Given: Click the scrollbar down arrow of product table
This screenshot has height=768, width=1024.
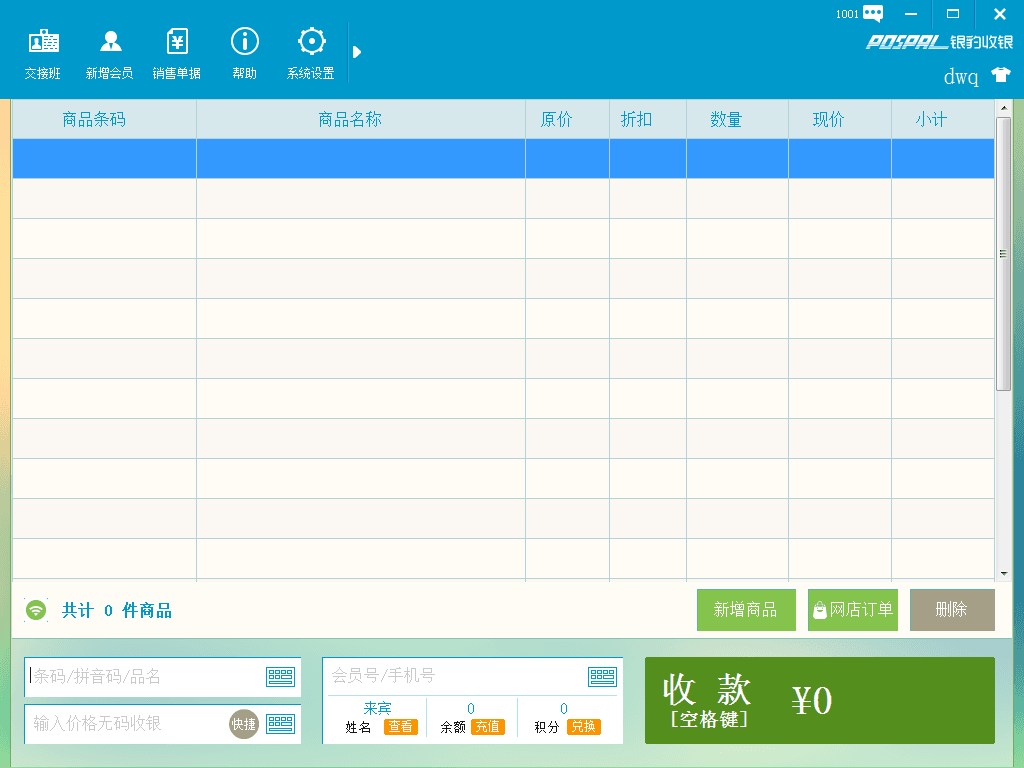Looking at the screenshot, I should (1004, 574).
